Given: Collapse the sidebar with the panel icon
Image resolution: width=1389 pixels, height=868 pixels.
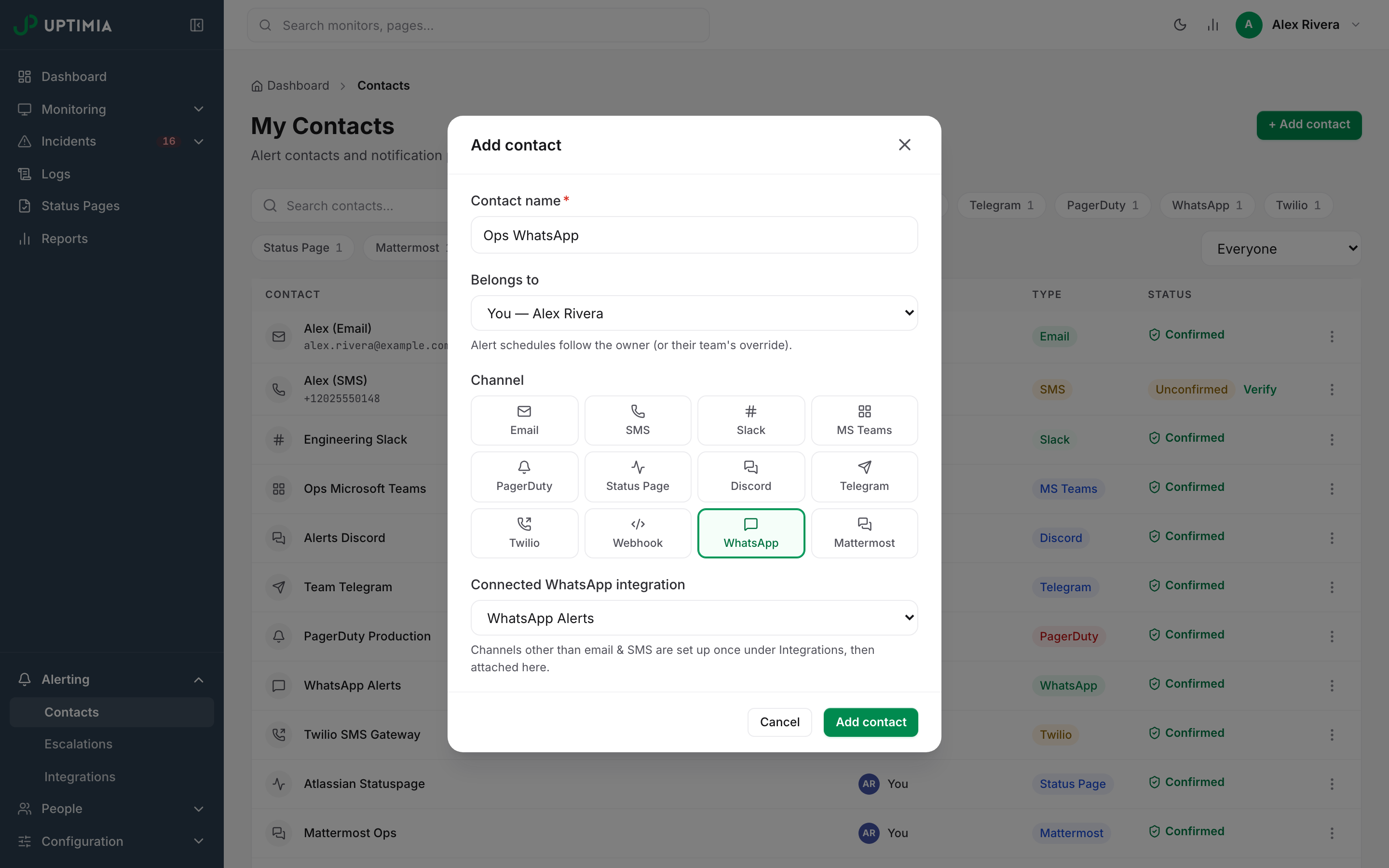Looking at the screenshot, I should pos(197,25).
